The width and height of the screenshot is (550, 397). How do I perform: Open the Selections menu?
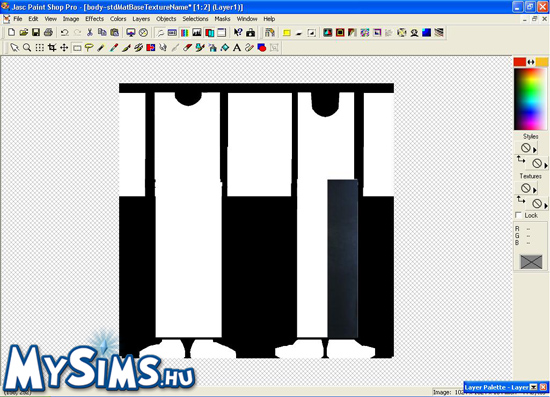195,19
